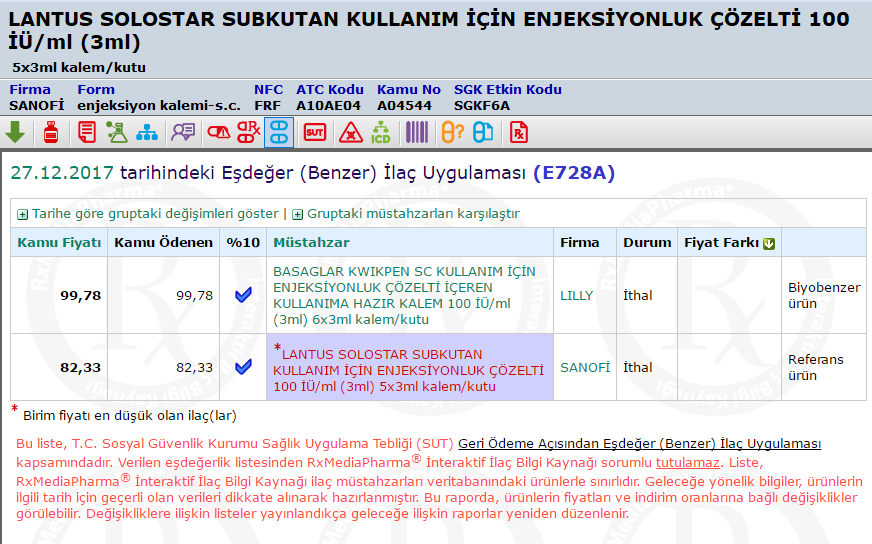This screenshot has width=872, height=544.
Task: Click the blue hierarchy tree icon
Action: pyautogui.click(x=148, y=132)
